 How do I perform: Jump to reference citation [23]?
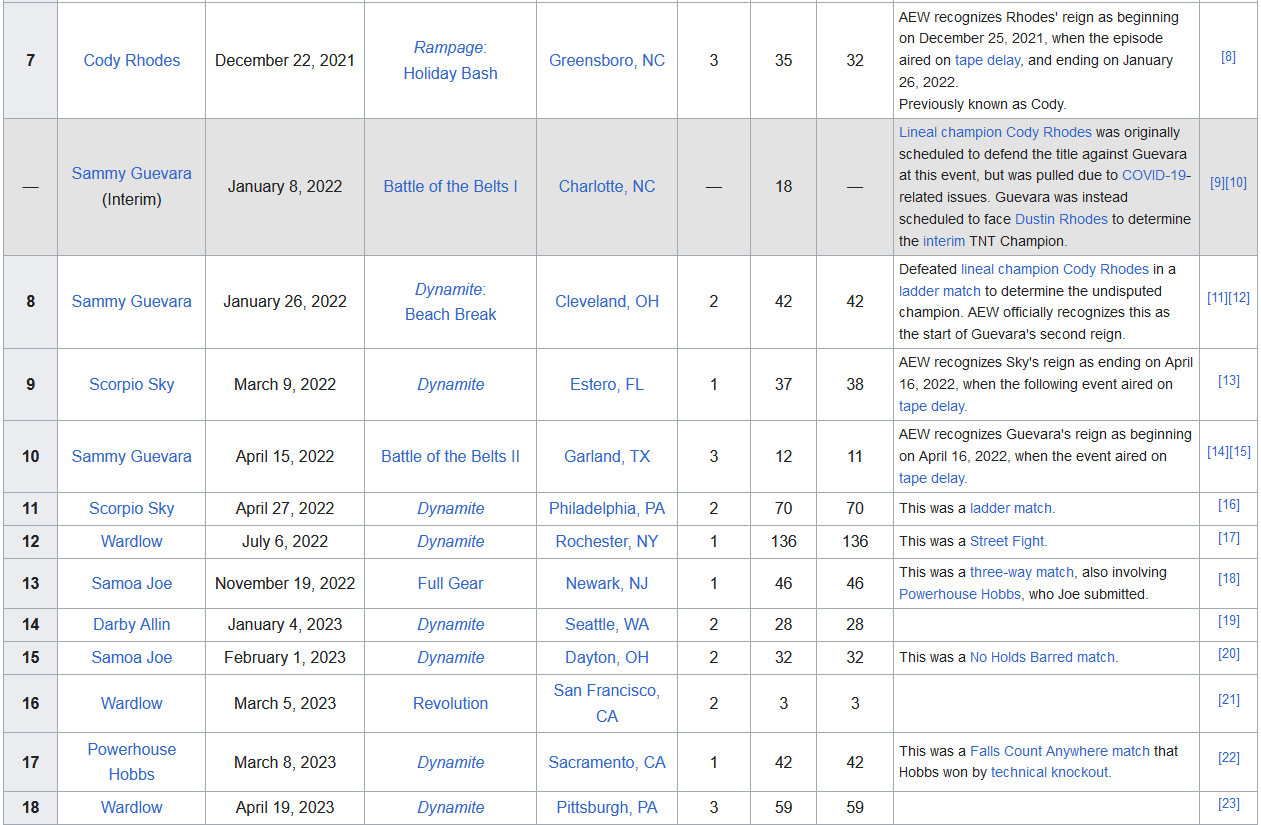coord(1228,804)
